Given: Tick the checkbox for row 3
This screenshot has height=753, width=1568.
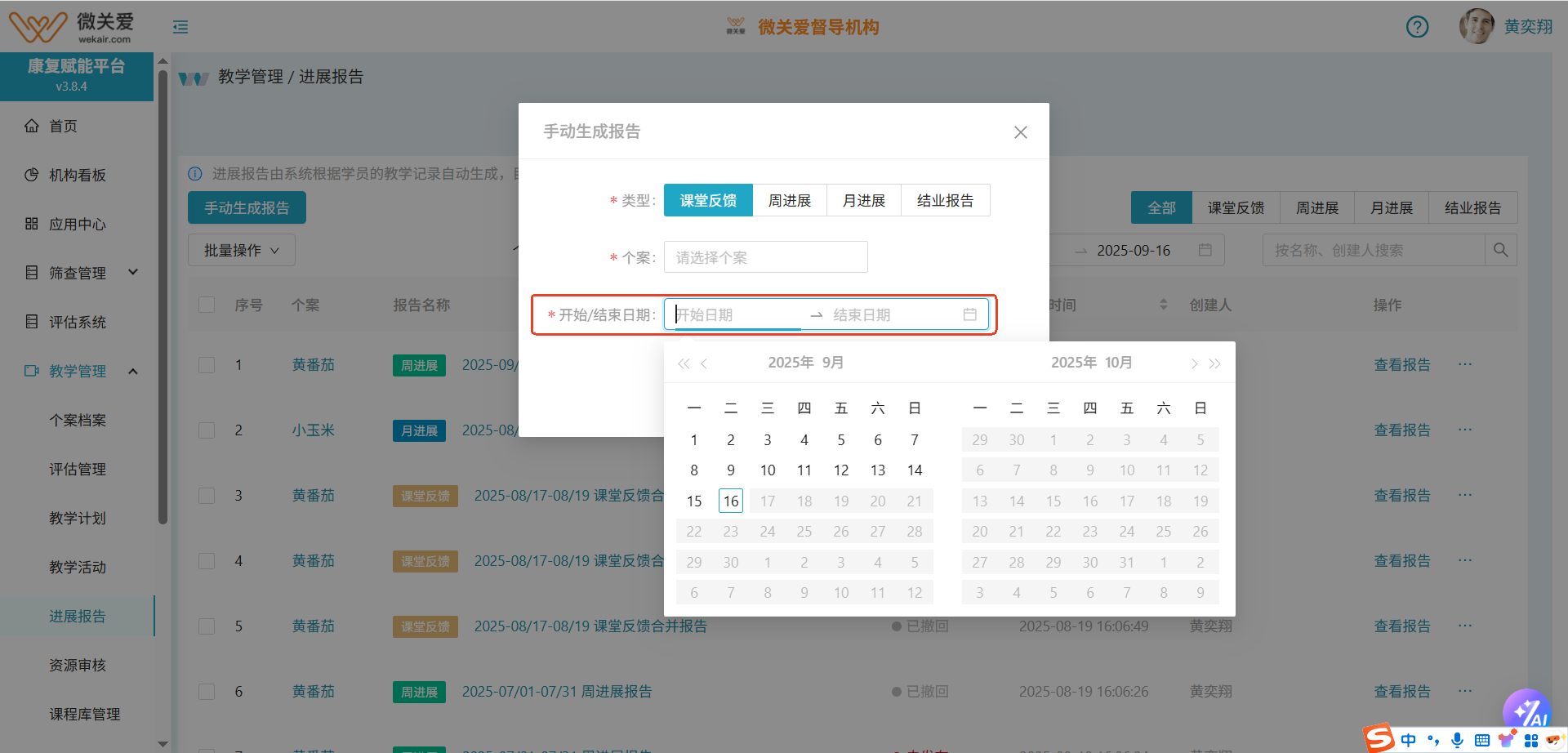Looking at the screenshot, I should point(207,496).
